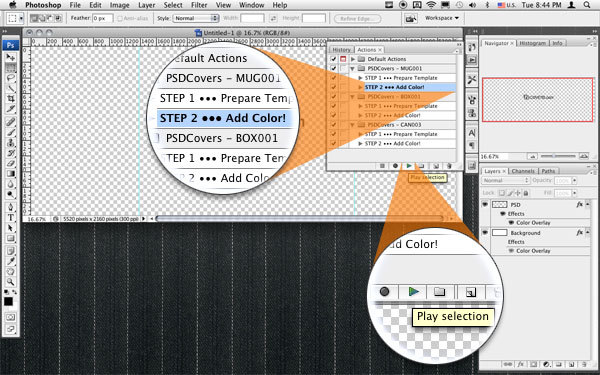Switch to the History tab
This screenshot has height=375, width=600.
pyautogui.click(x=341, y=50)
